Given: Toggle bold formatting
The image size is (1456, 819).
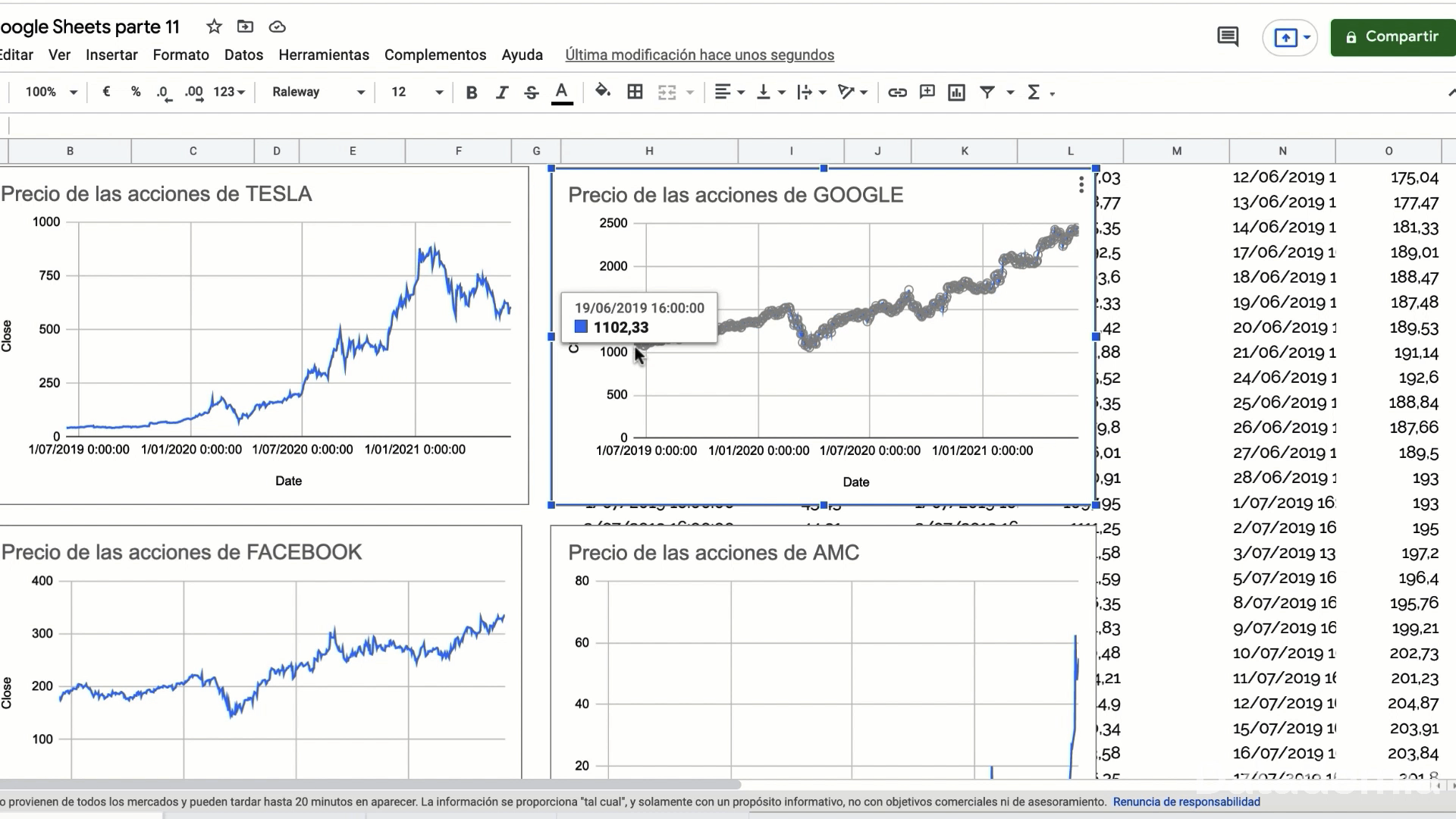Looking at the screenshot, I should pos(472,92).
